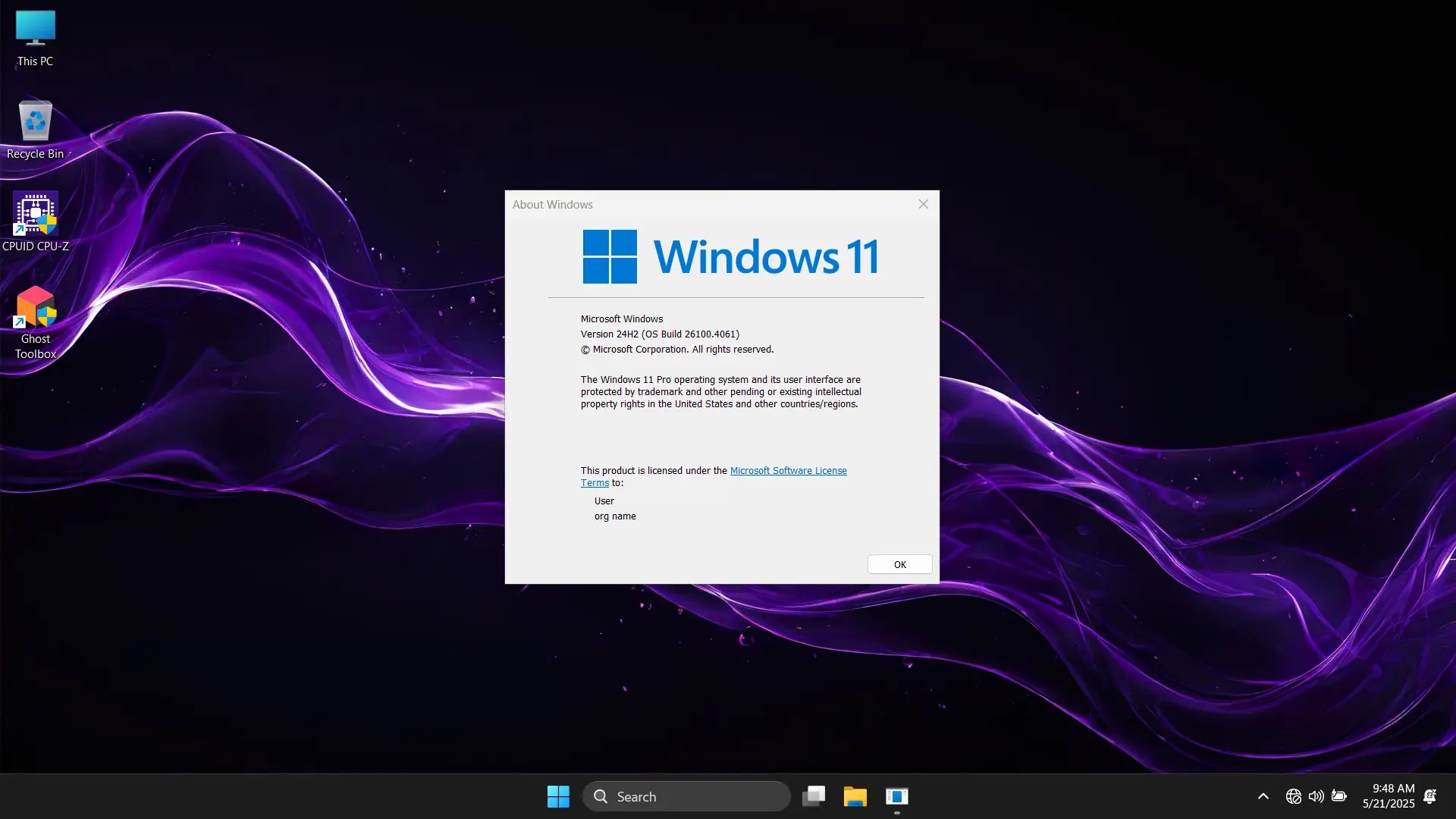The height and width of the screenshot is (819, 1456).
Task: View the battery status icon
Action: point(1339,796)
